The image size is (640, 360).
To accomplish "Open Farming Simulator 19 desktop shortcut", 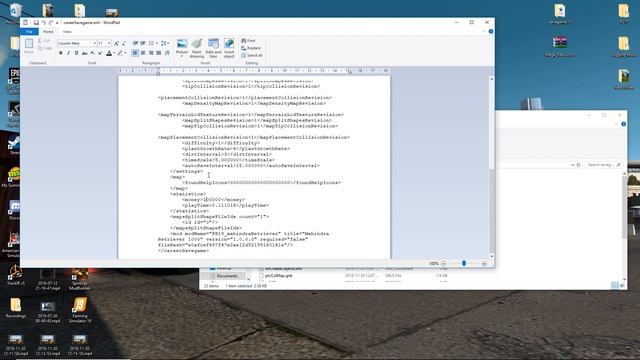I will [x=80, y=310].
